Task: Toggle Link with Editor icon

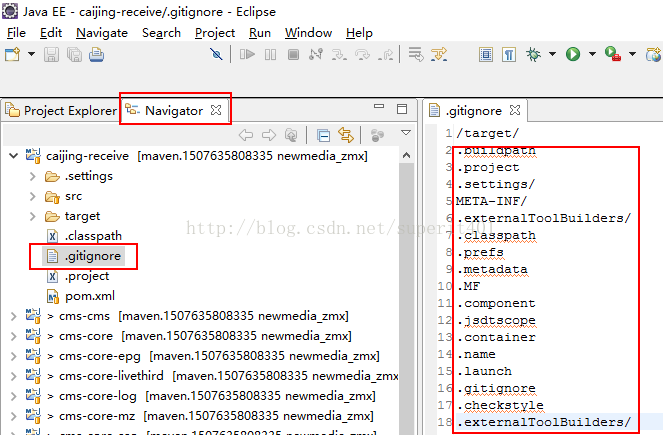Action: pyautogui.click(x=346, y=135)
